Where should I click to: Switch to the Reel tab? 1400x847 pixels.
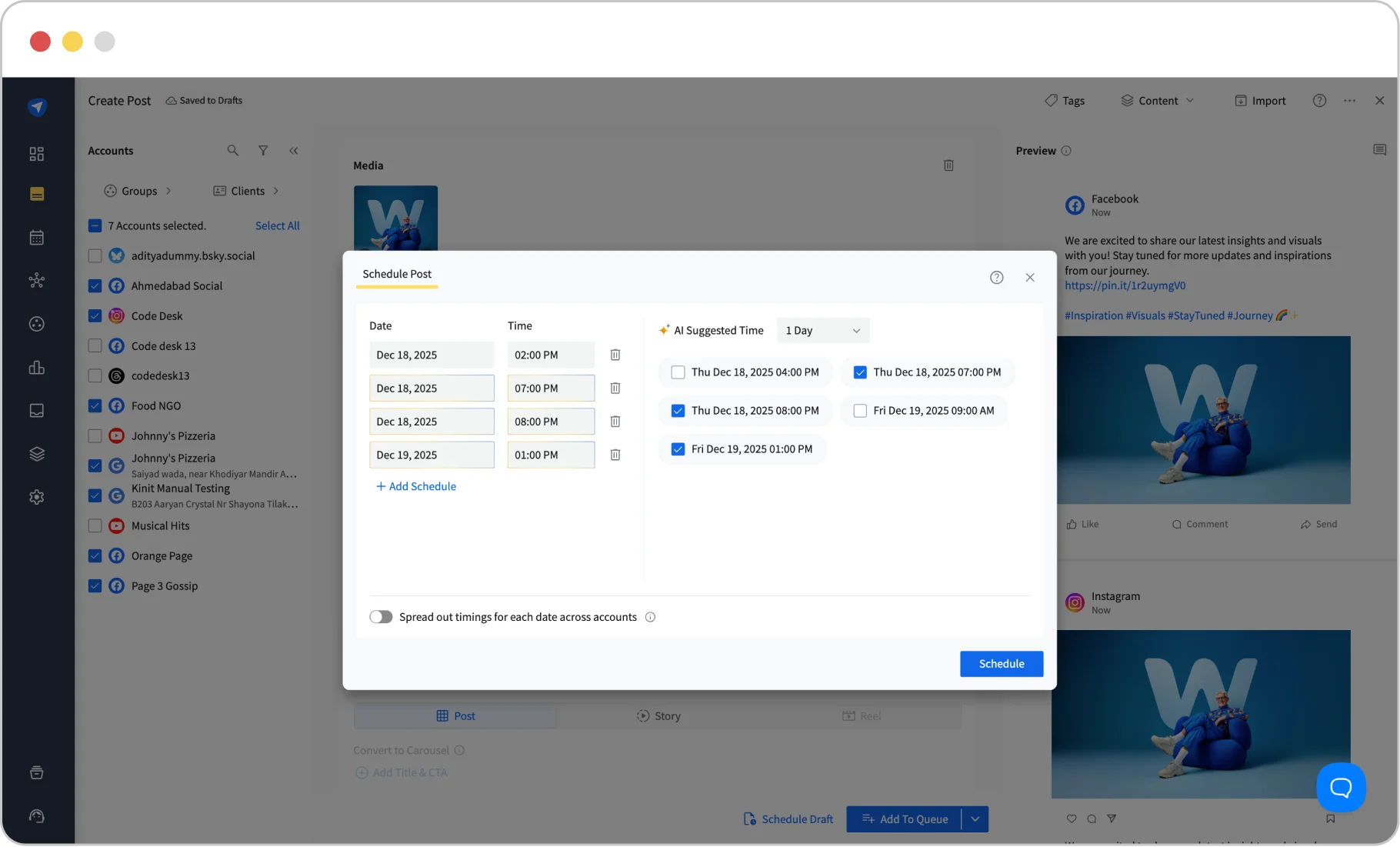point(862,715)
